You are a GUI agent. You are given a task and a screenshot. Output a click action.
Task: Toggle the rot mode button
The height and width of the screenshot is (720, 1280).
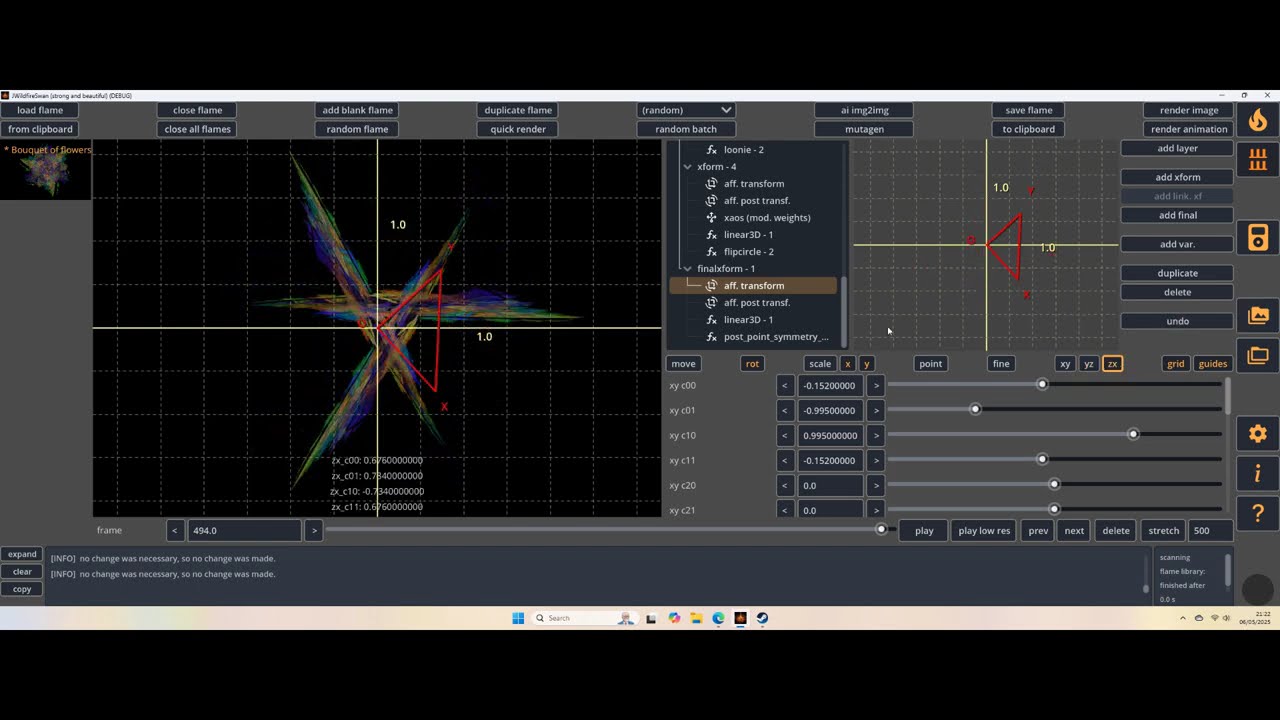coord(752,364)
